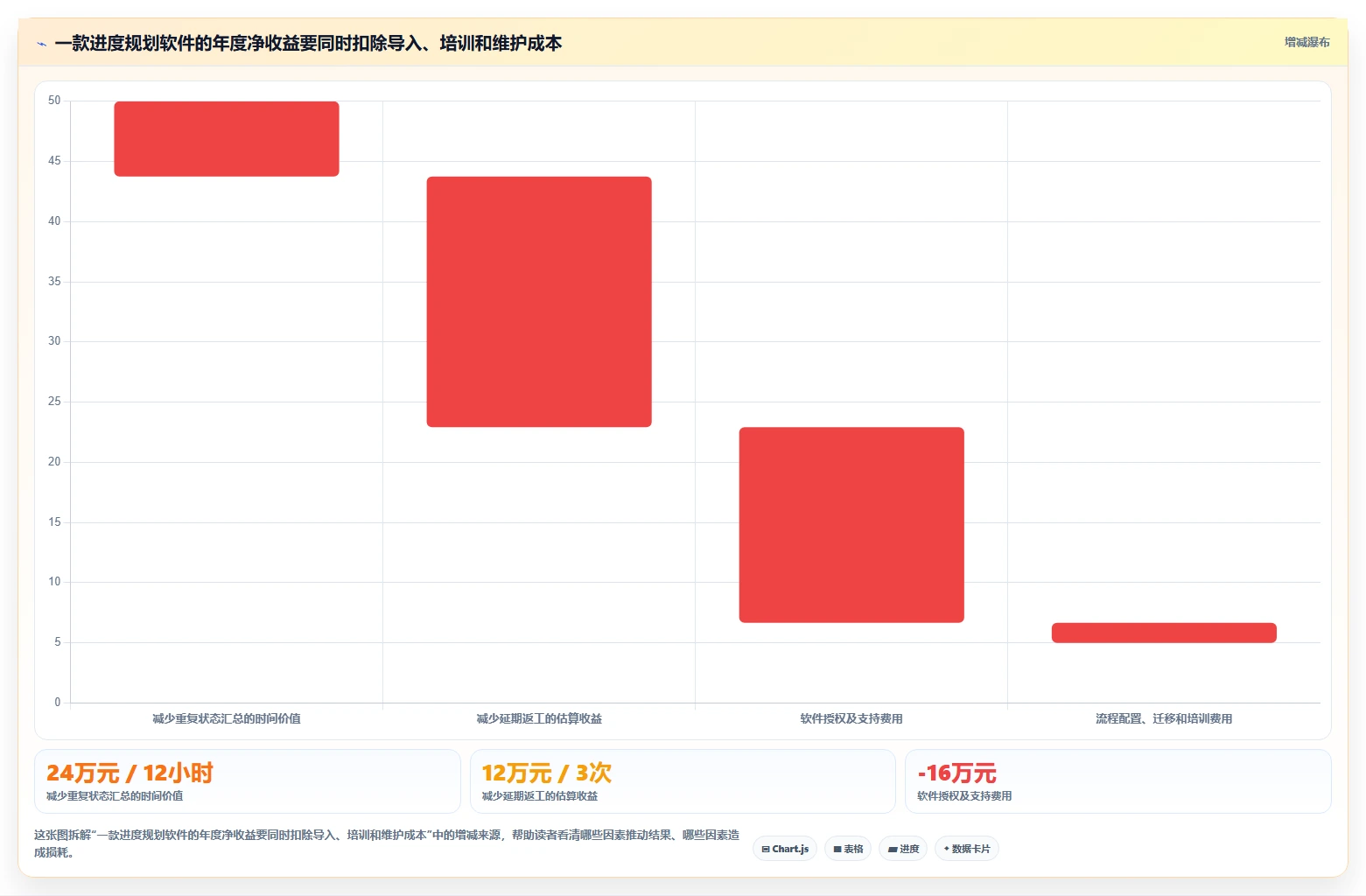Click y-axis tick value 10
Viewport: 1366px width, 896px height.
54,582
